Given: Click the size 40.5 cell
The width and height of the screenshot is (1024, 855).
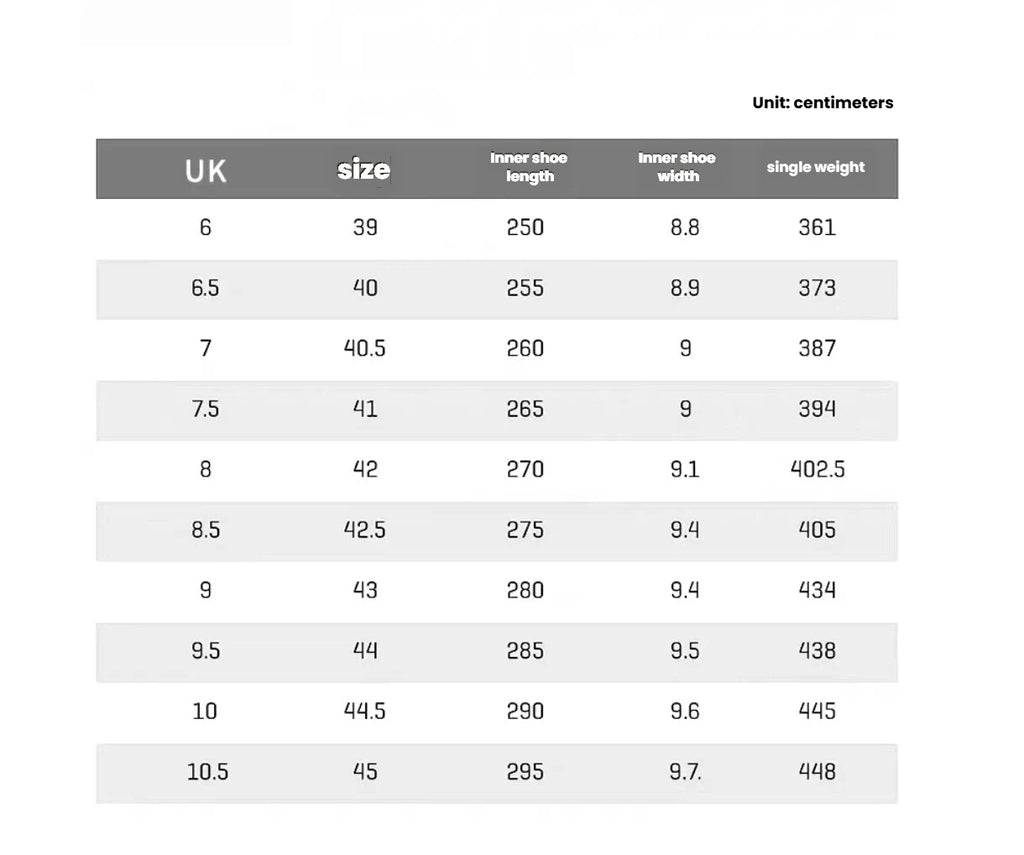Looking at the screenshot, I should pos(364,348).
